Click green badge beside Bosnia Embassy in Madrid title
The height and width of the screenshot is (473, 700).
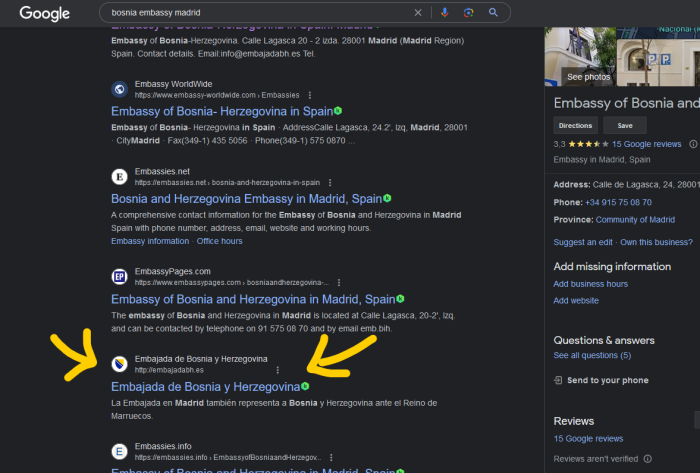click(387, 198)
